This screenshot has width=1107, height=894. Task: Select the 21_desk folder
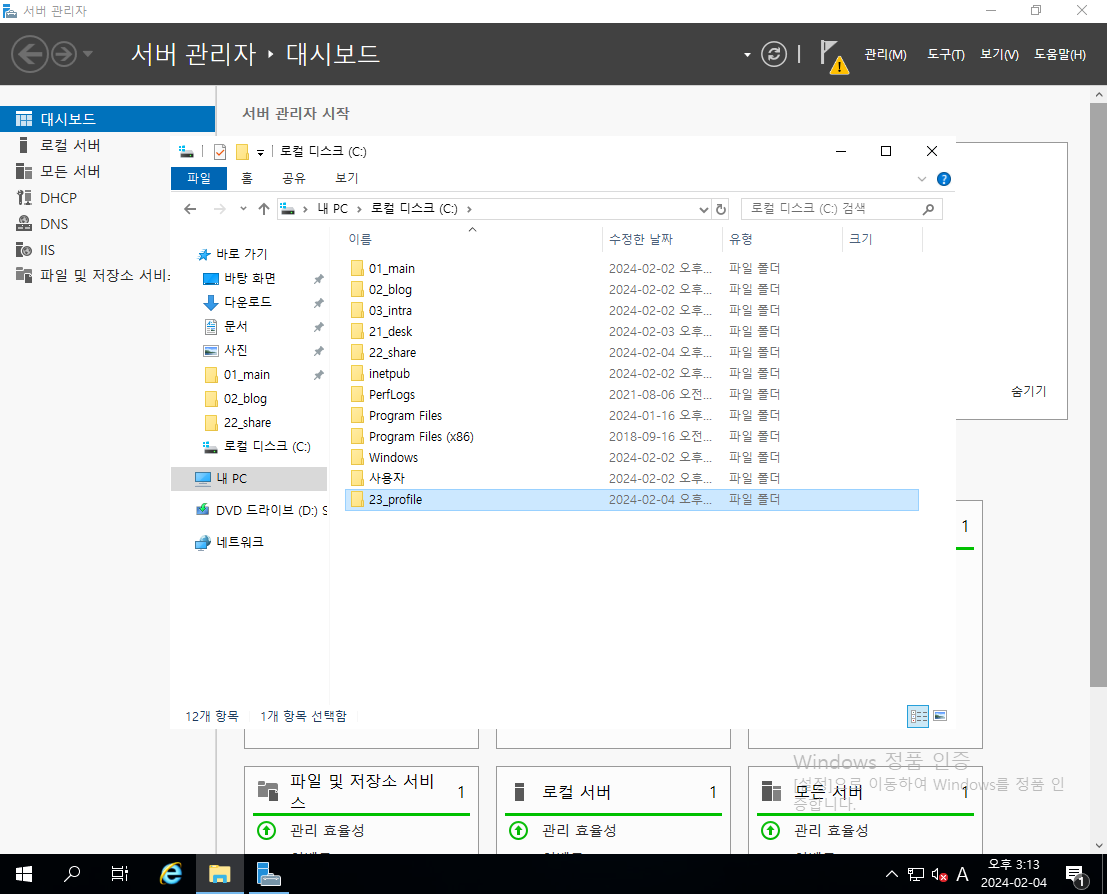click(632, 331)
